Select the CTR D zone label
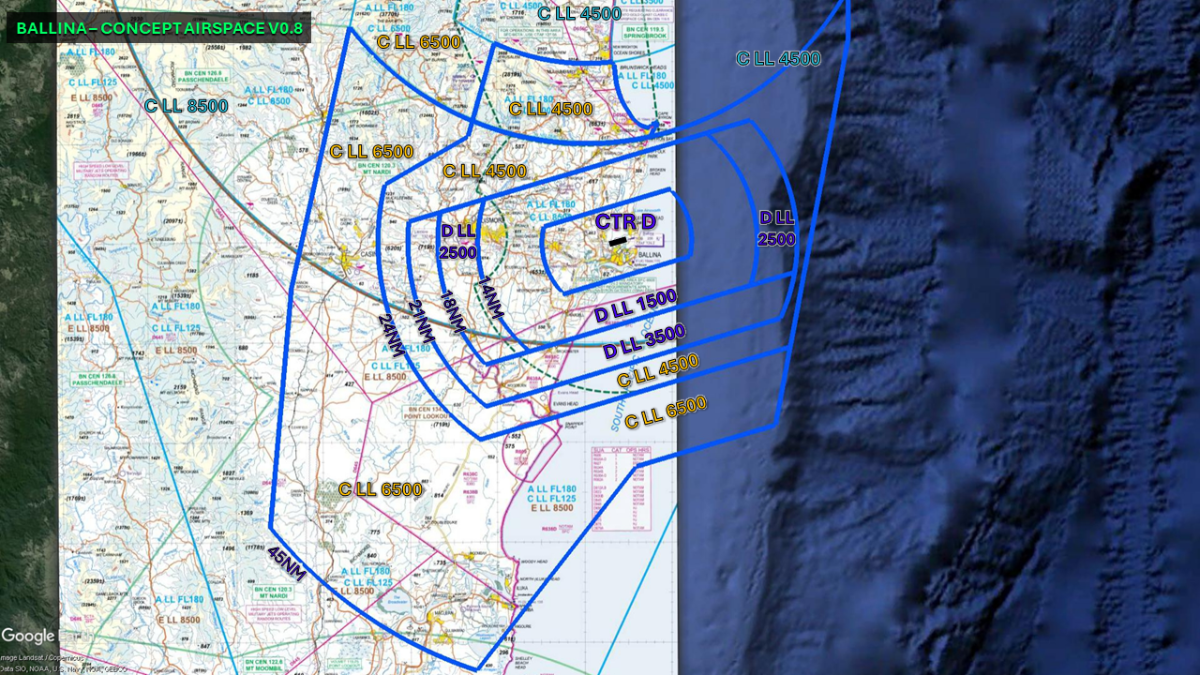This screenshot has height=675, width=1200. (x=625, y=221)
